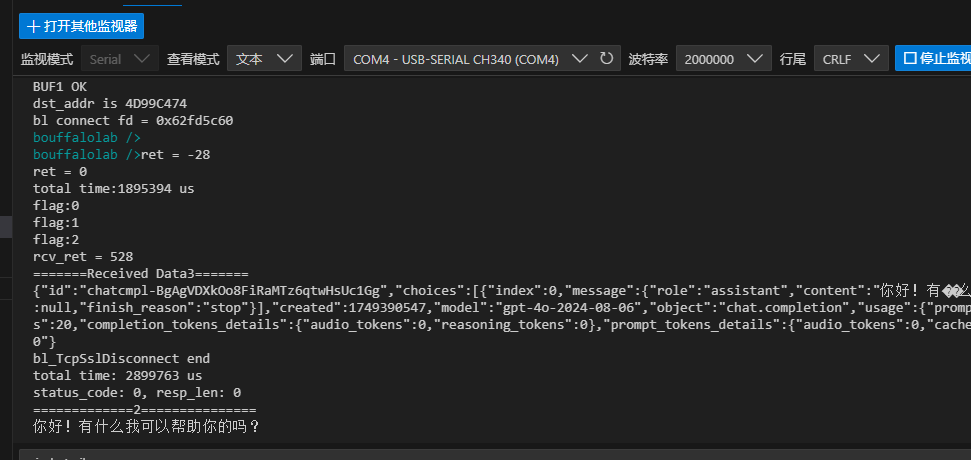Open the 行尾 CRLF dropdown

click(851, 59)
